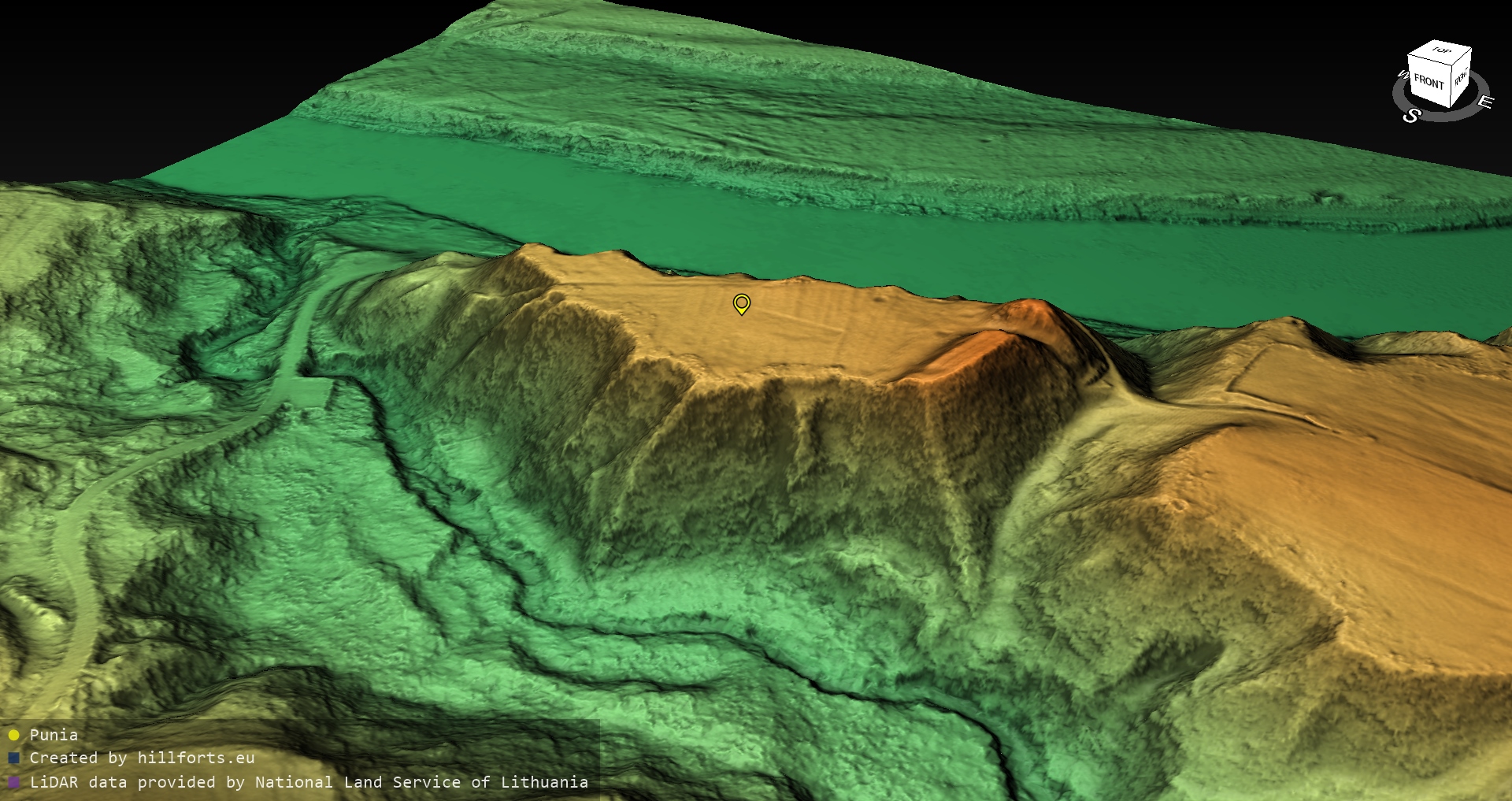Screen dimensions: 1512x801
Task: Click the E compass letter
Action: click(x=1484, y=102)
